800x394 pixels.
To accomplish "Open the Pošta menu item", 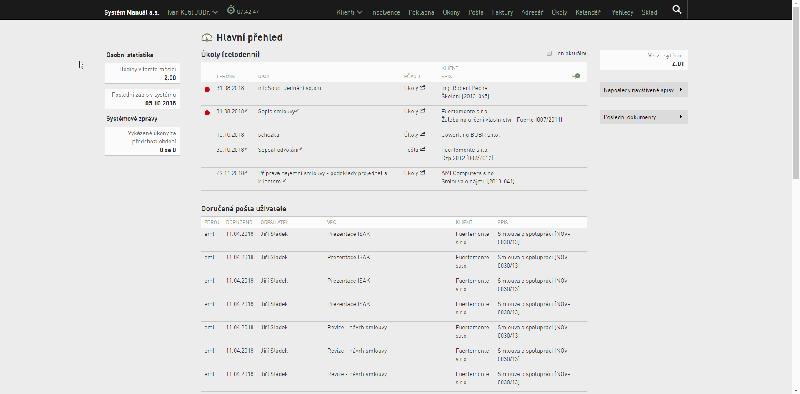I will click(x=476, y=12).
